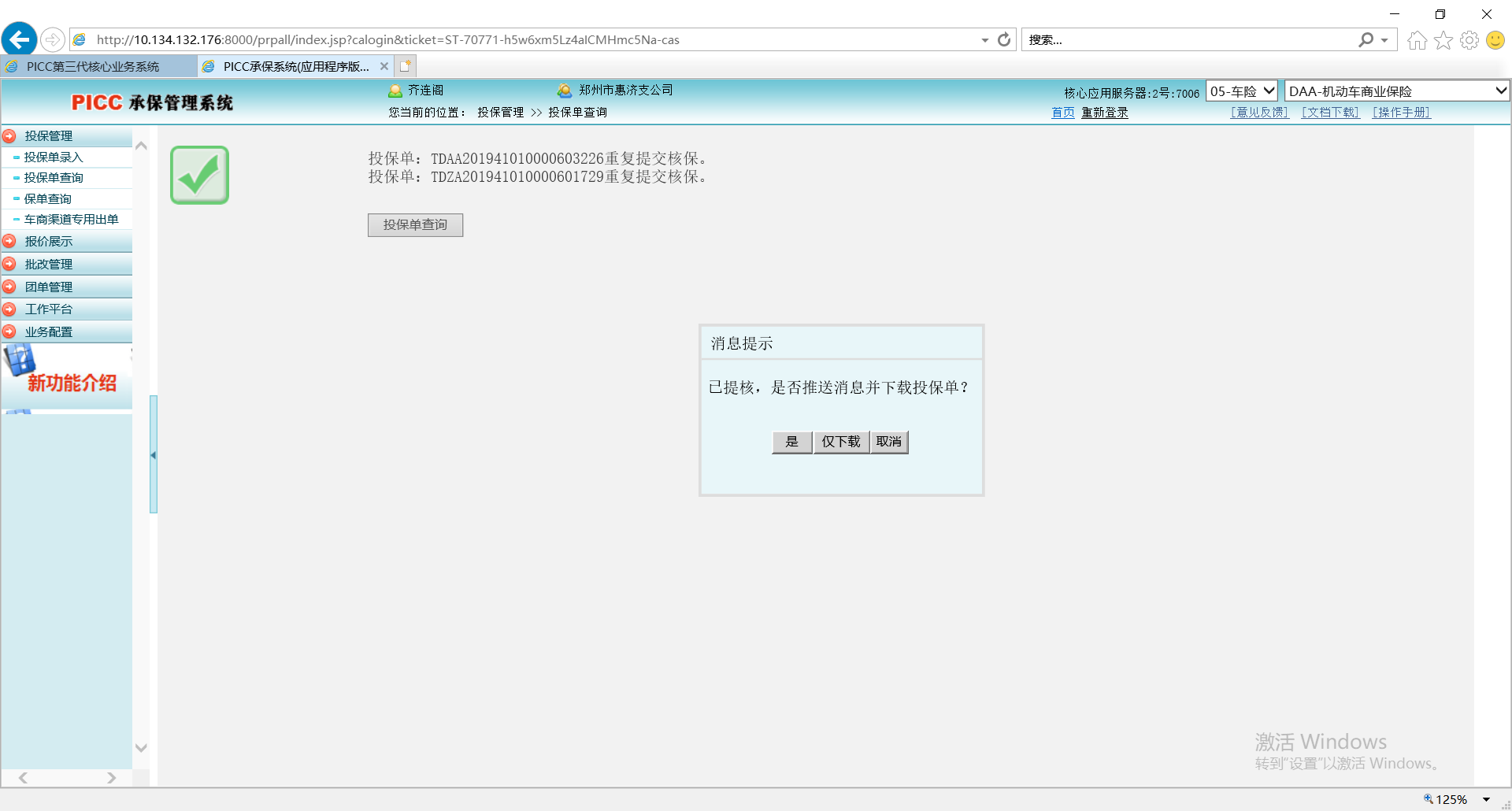Collapse the left sidebar with splitter arrow
This screenshot has height=811, width=1512.
153,455
